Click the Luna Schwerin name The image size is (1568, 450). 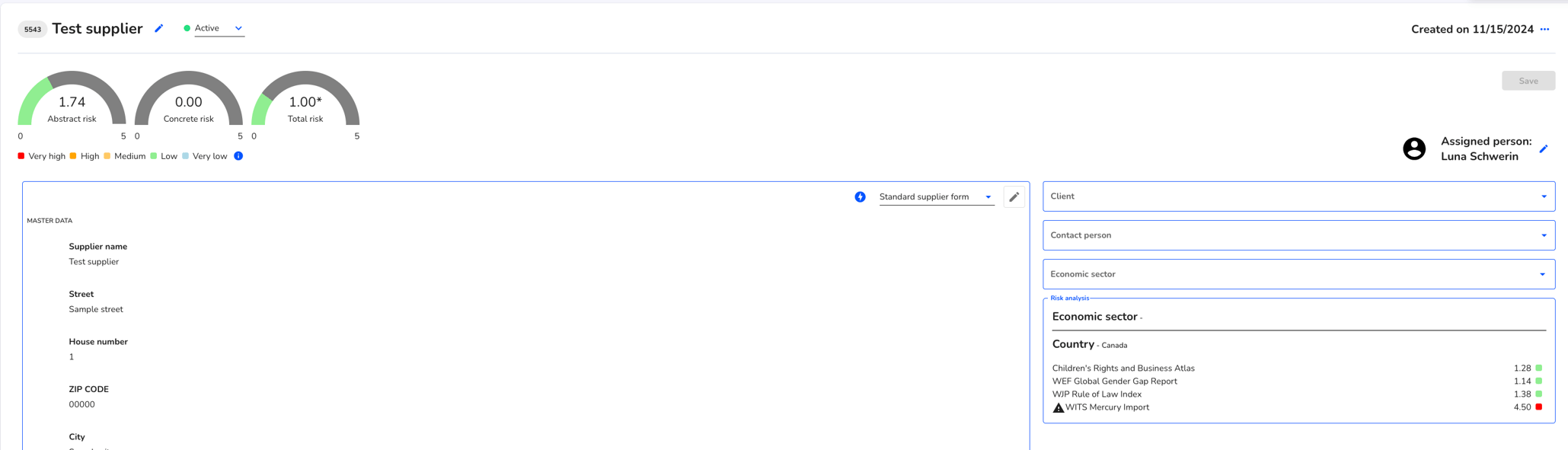click(x=1480, y=157)
